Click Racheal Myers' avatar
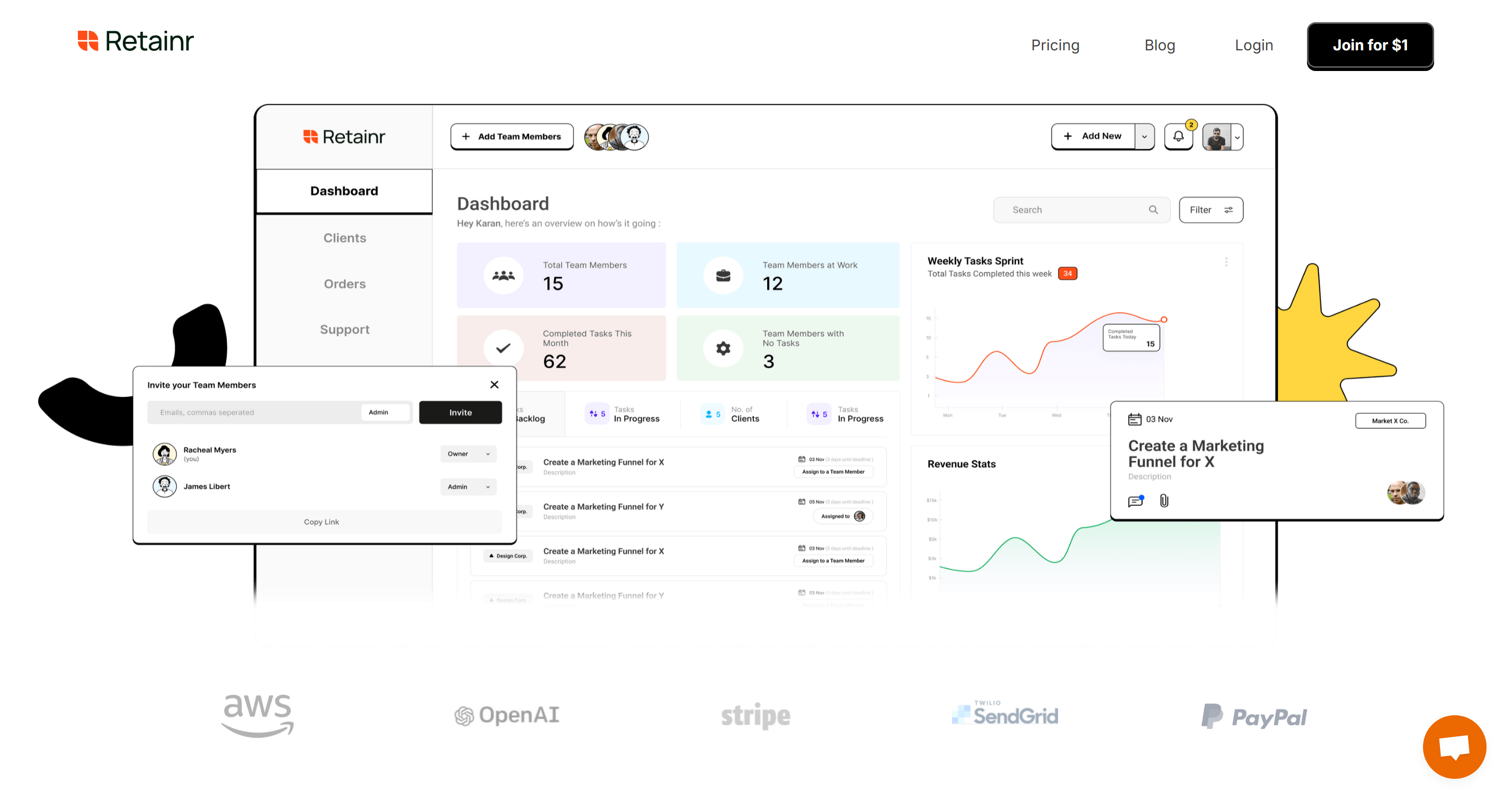 click(x=165, y=454)
